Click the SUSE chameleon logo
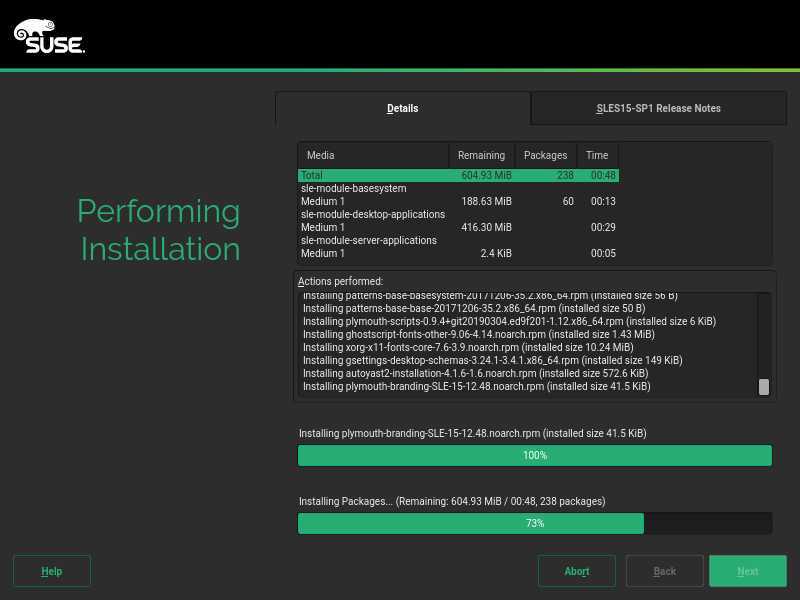The width and height of the screenshot is (800, 600). (x=49, y=36)
